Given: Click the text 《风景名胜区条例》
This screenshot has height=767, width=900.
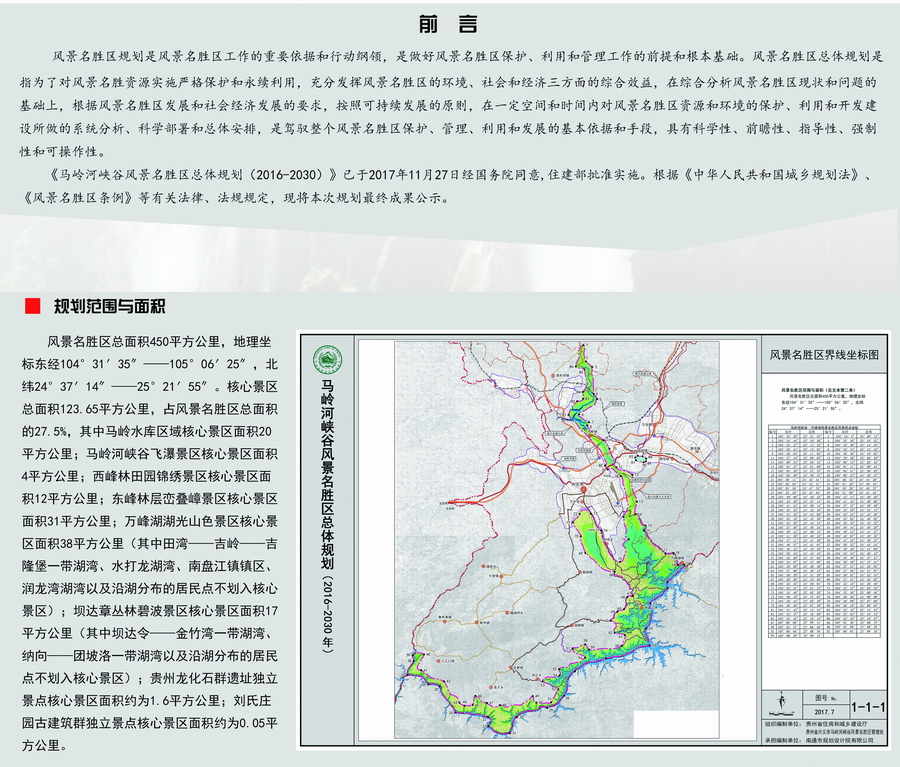Looking at the screenshot, I should [79, 197].
